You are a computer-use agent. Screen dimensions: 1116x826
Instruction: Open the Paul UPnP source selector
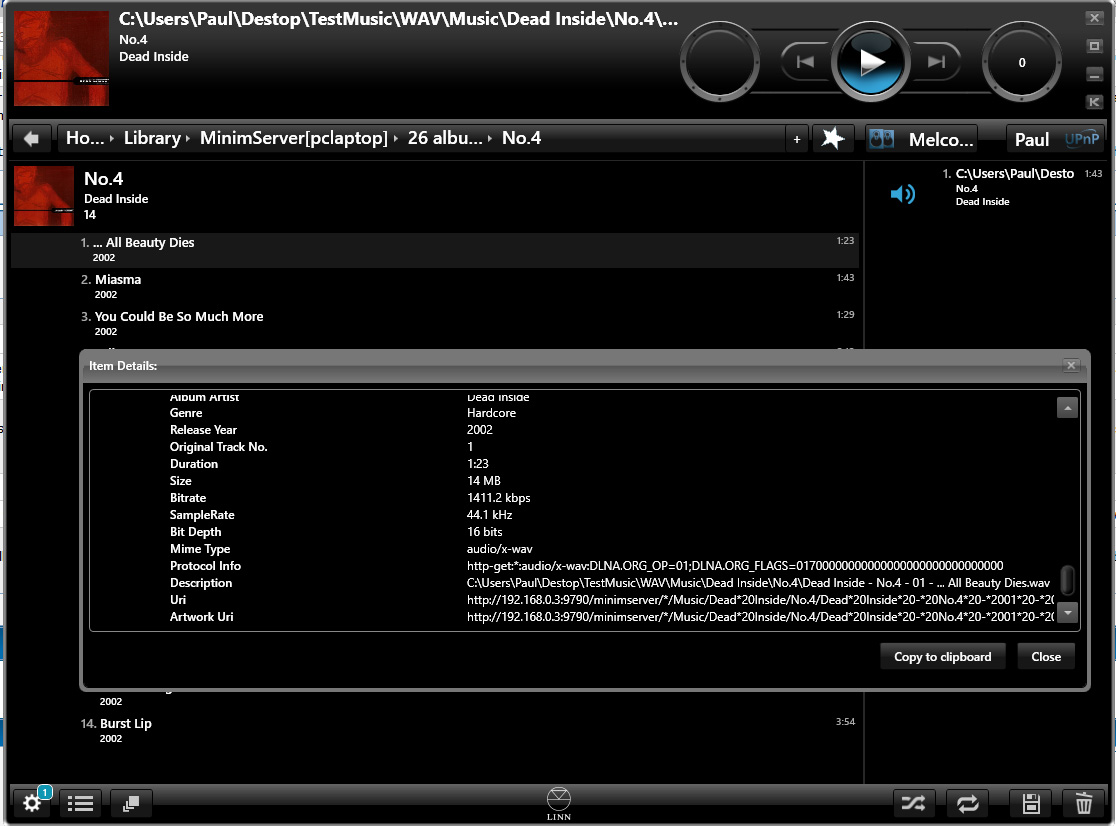(1055, 139)
